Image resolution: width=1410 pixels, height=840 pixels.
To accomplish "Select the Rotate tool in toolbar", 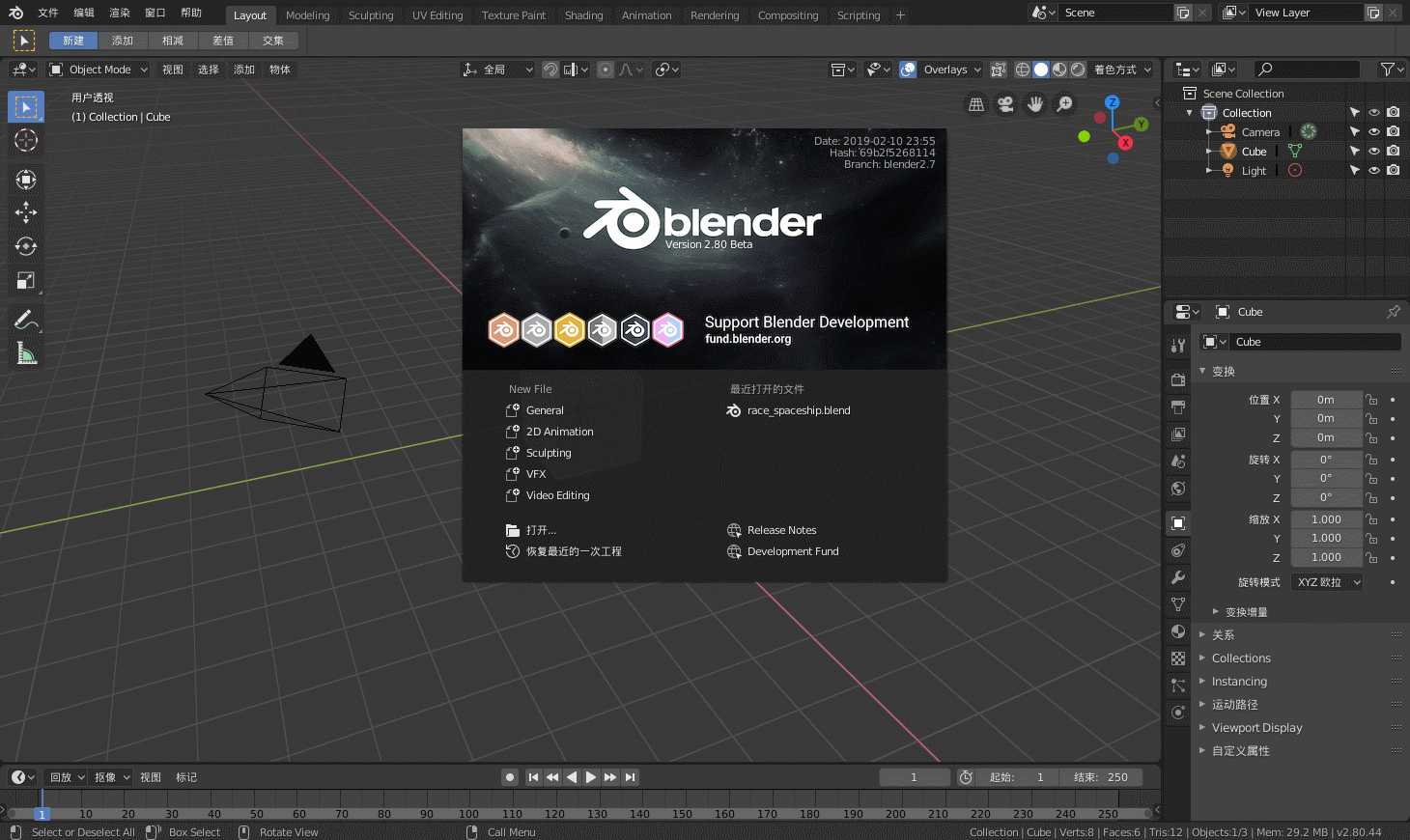I will tap(26, 246).
